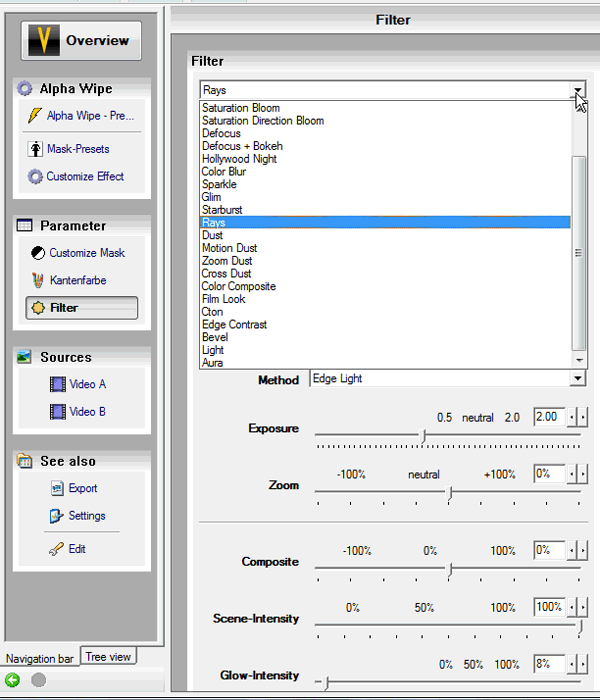Image resolution: width=600 pixels, height=700 pixels.
Task: Click the Exposure 2.00 value field
Action: (549, 417)
